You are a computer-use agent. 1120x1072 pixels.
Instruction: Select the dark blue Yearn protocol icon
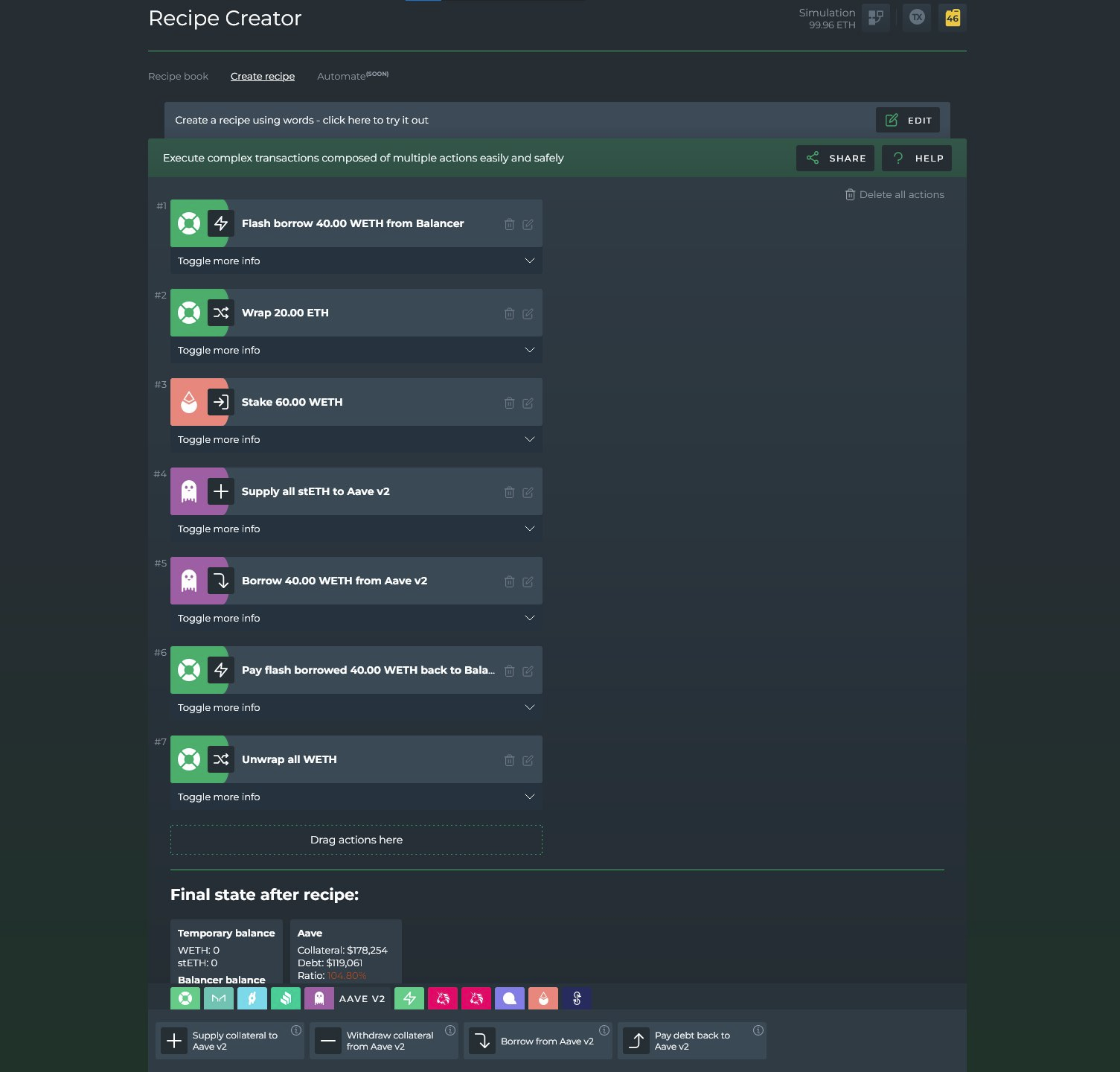point(577,998)
